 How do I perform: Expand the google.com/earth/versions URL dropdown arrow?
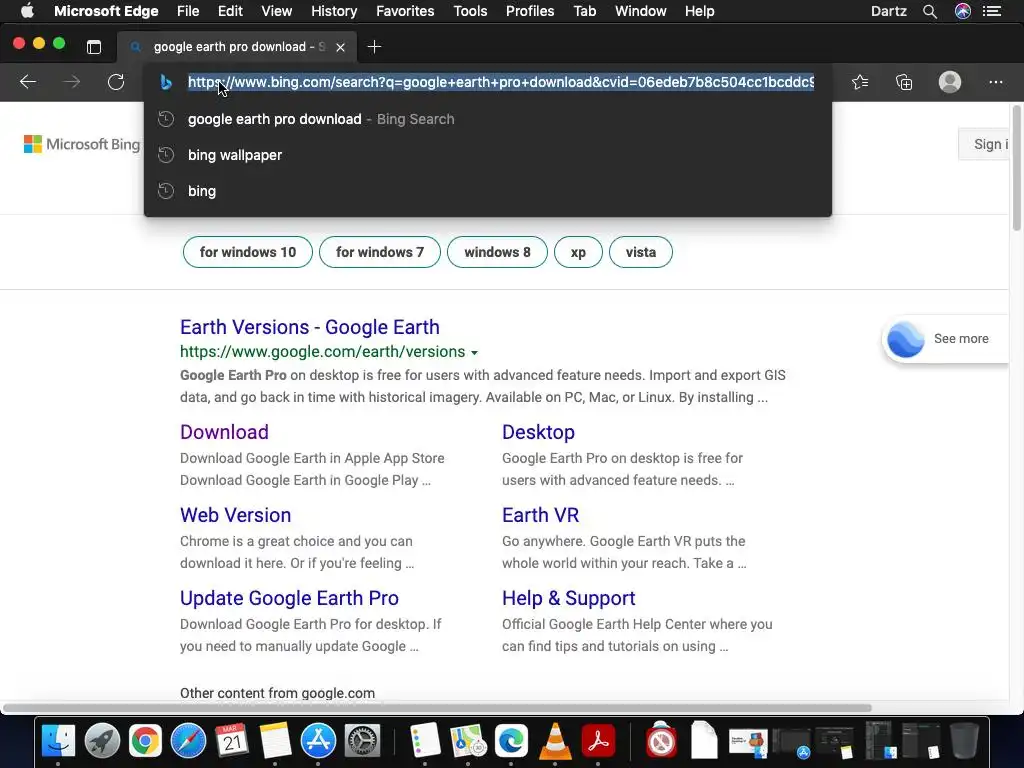coord(475,353)
